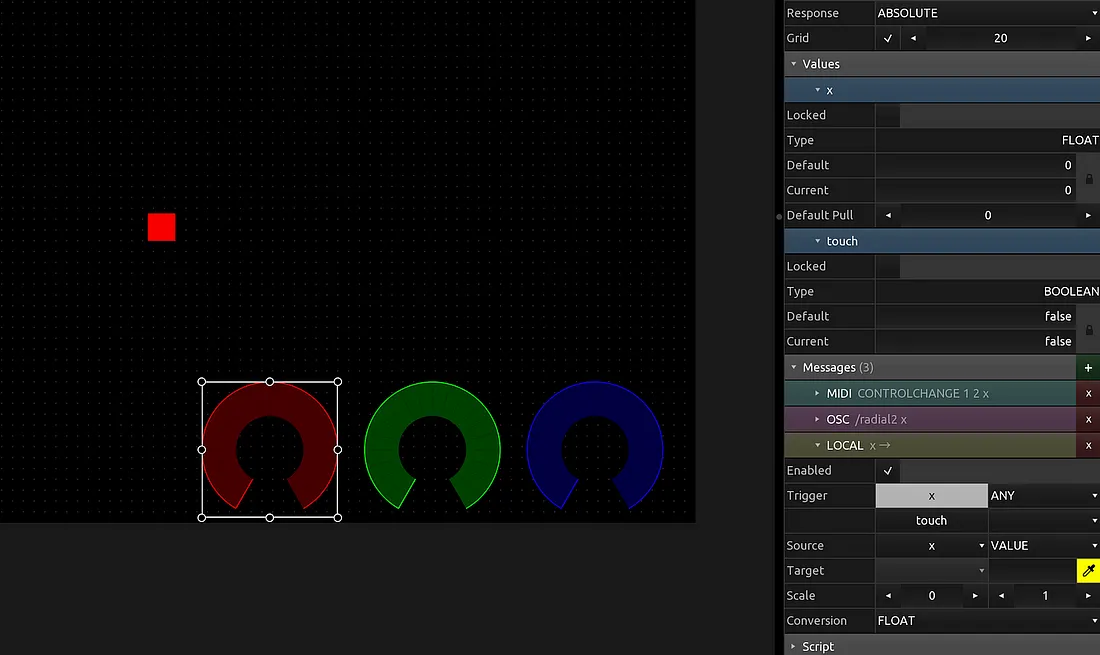Click the x Type FLOAT value
The width and height of the screenshot is (1100, 655).
[1080, 140]
